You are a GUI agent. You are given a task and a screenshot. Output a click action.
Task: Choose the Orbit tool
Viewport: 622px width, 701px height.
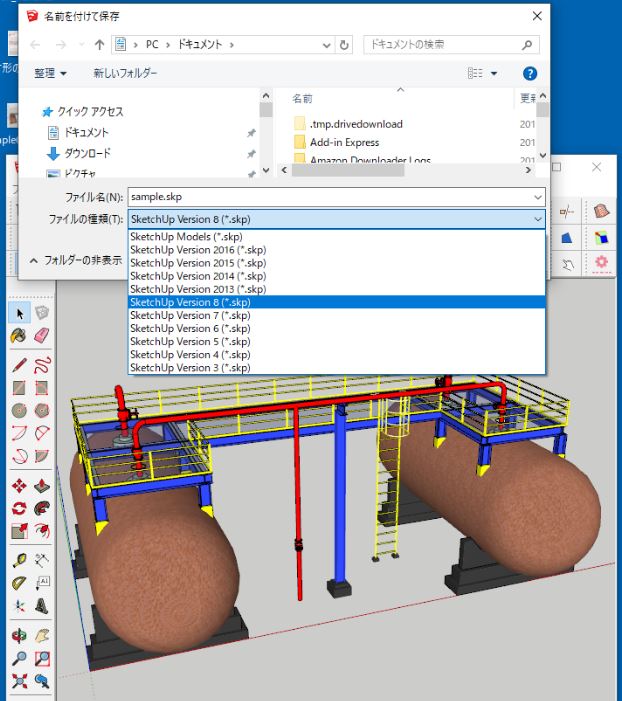pyautogui.click(x=19, y=635)
